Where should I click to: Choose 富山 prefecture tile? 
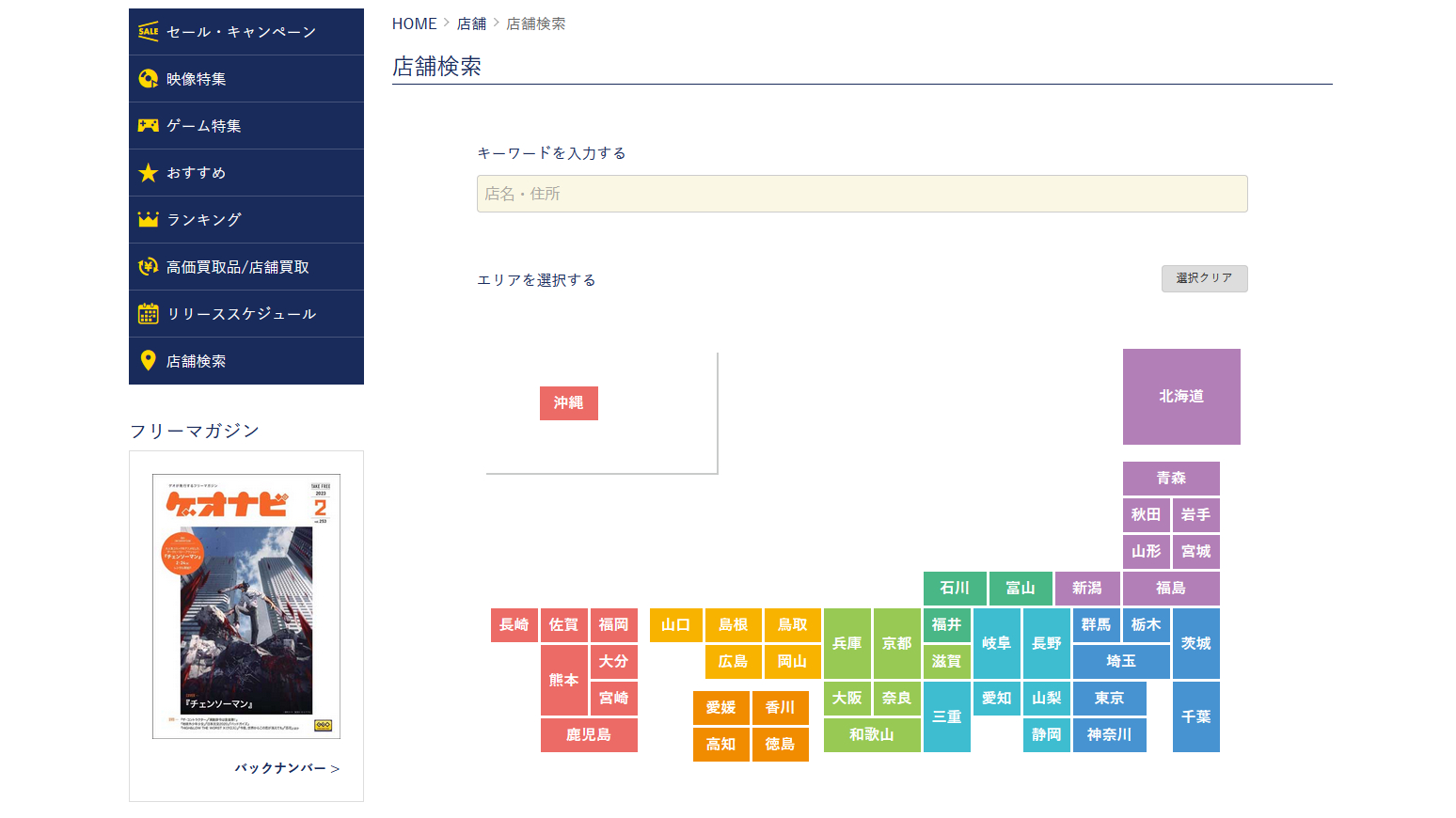pyautogui.click(x=1021, y=589)
